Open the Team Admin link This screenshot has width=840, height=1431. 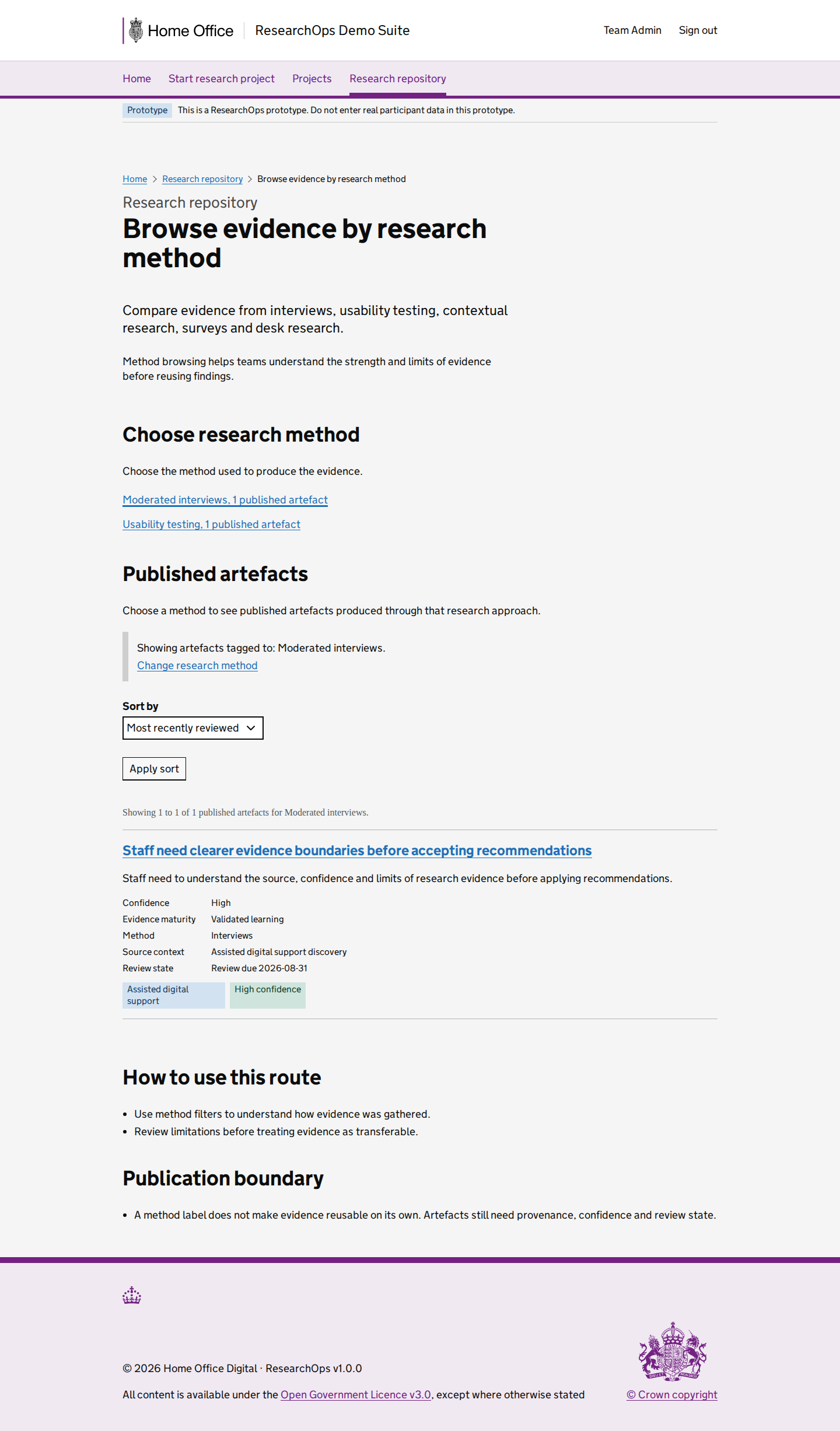[x=632, y=30]
